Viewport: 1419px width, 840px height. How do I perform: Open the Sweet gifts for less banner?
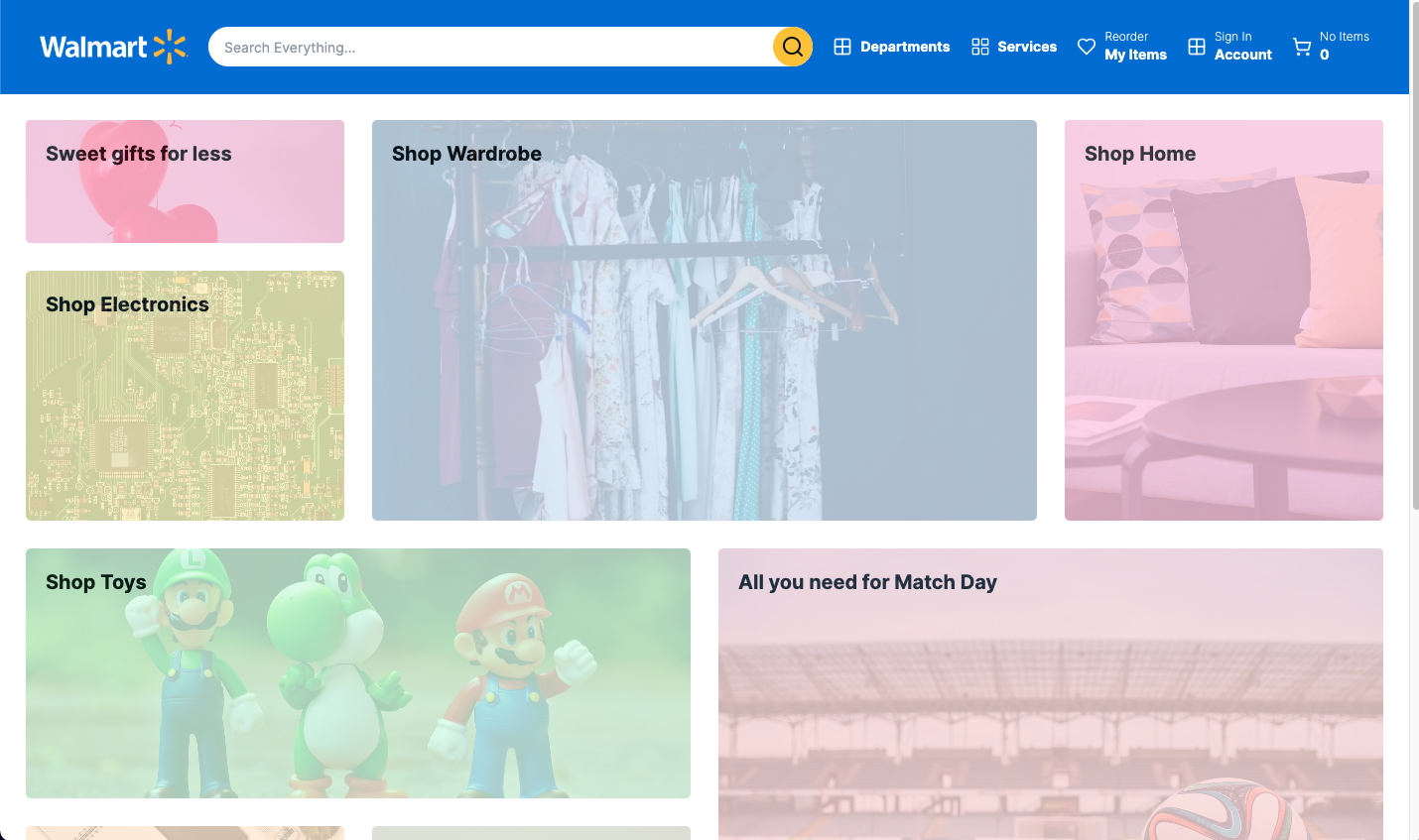[185, 181]
